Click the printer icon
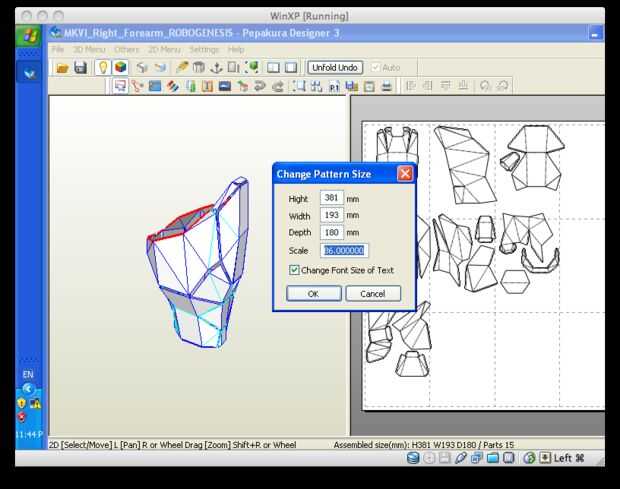 pos(387,86)
